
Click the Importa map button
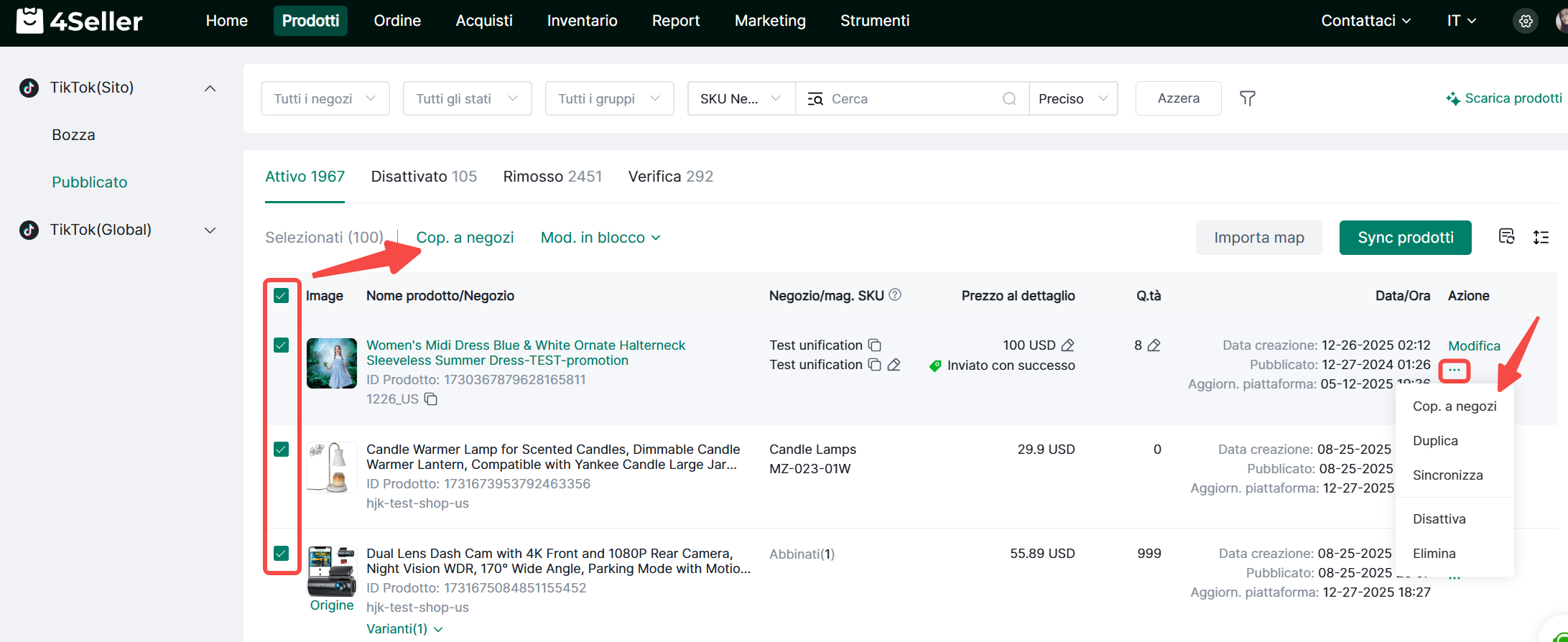[1258, 238]
